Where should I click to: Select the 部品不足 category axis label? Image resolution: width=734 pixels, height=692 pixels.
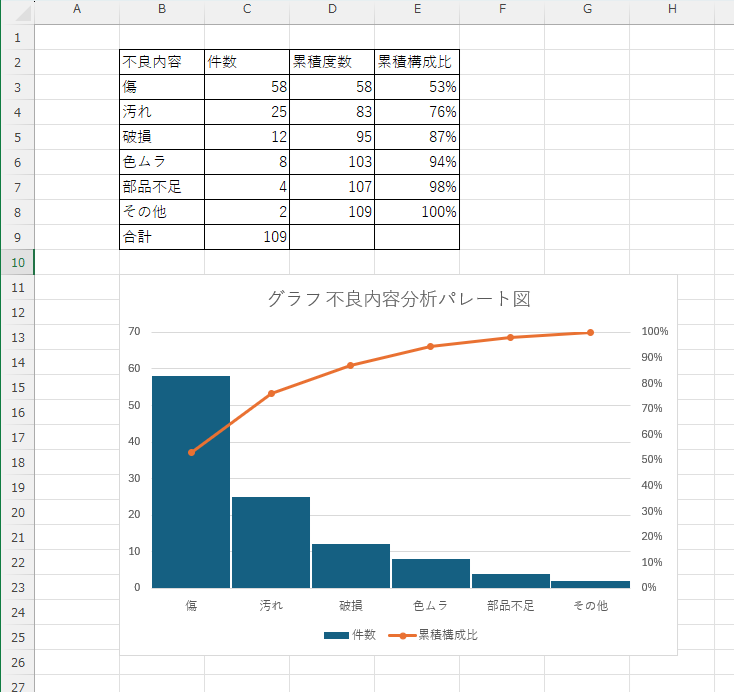(x=510, y=606)
